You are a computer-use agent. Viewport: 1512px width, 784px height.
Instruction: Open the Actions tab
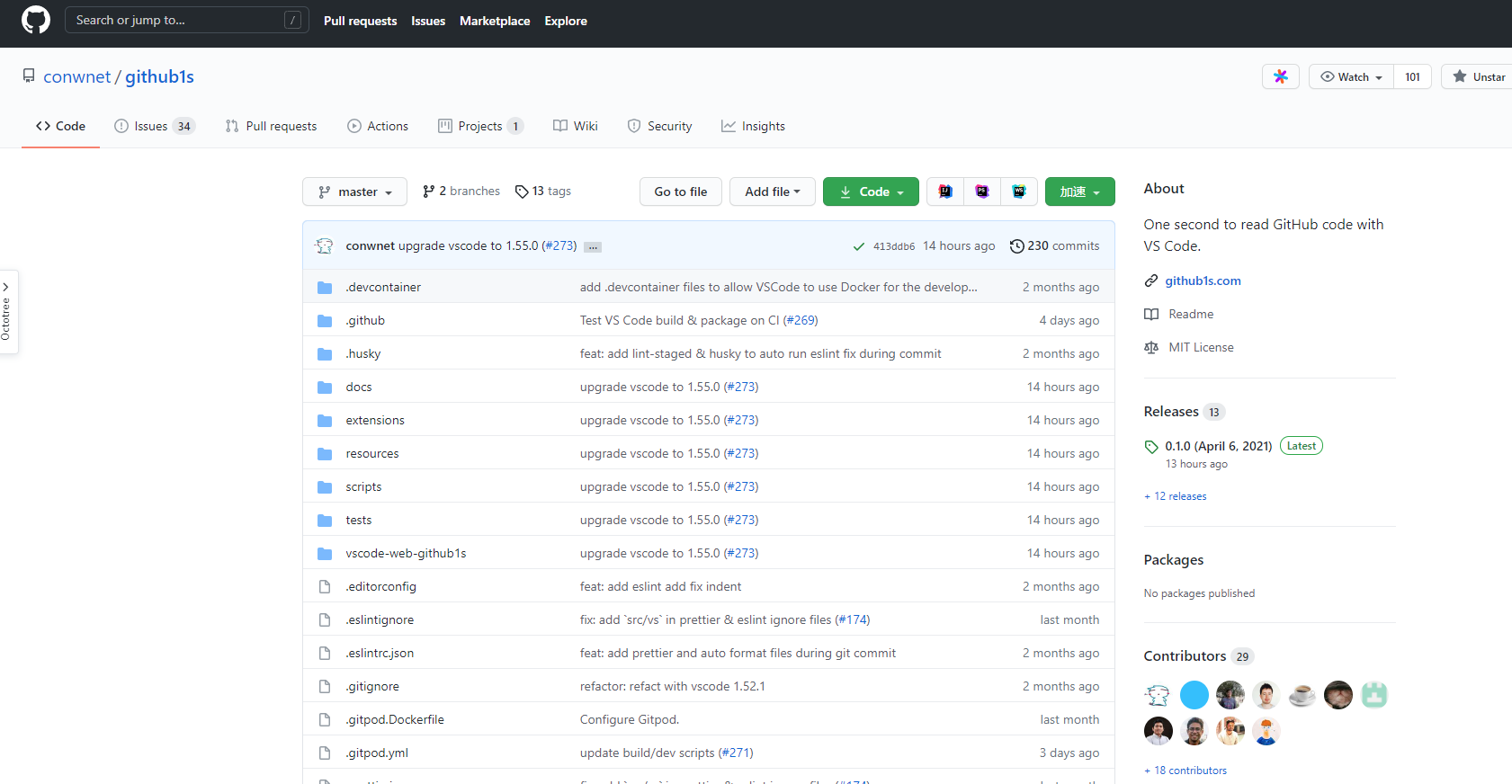378,126
